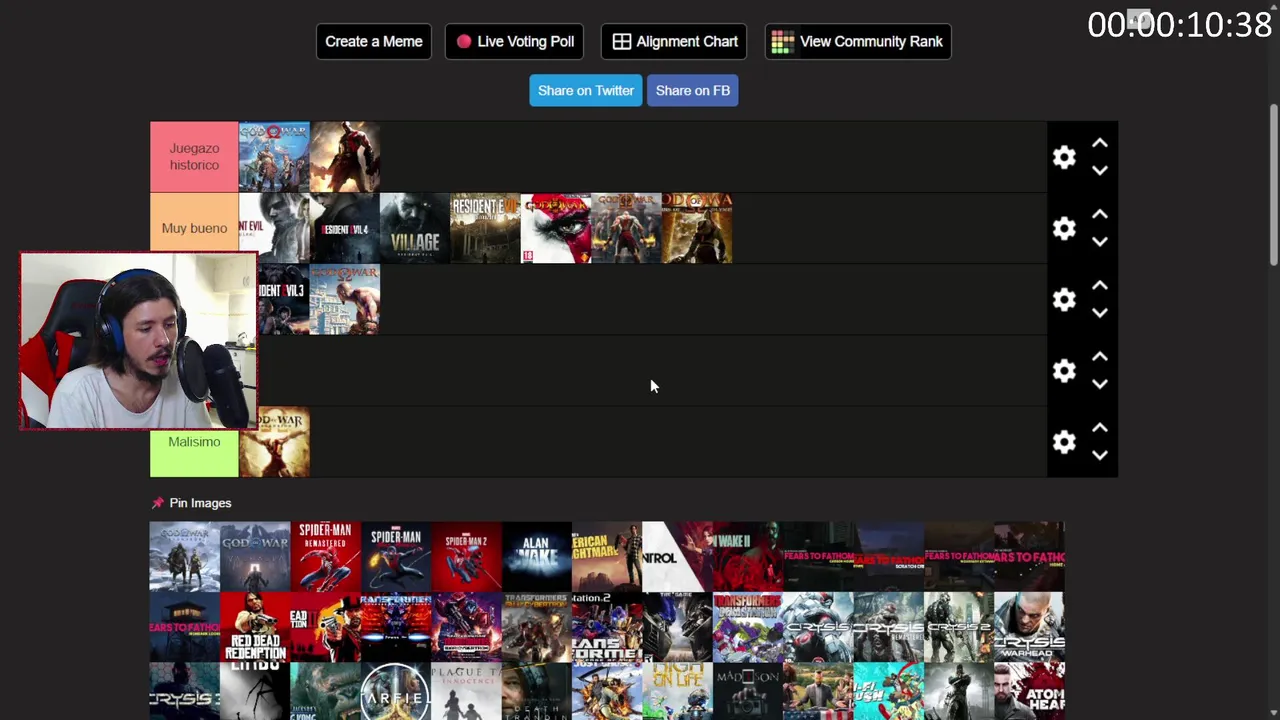Pick Death Stranding from image pool

point(537,692)
